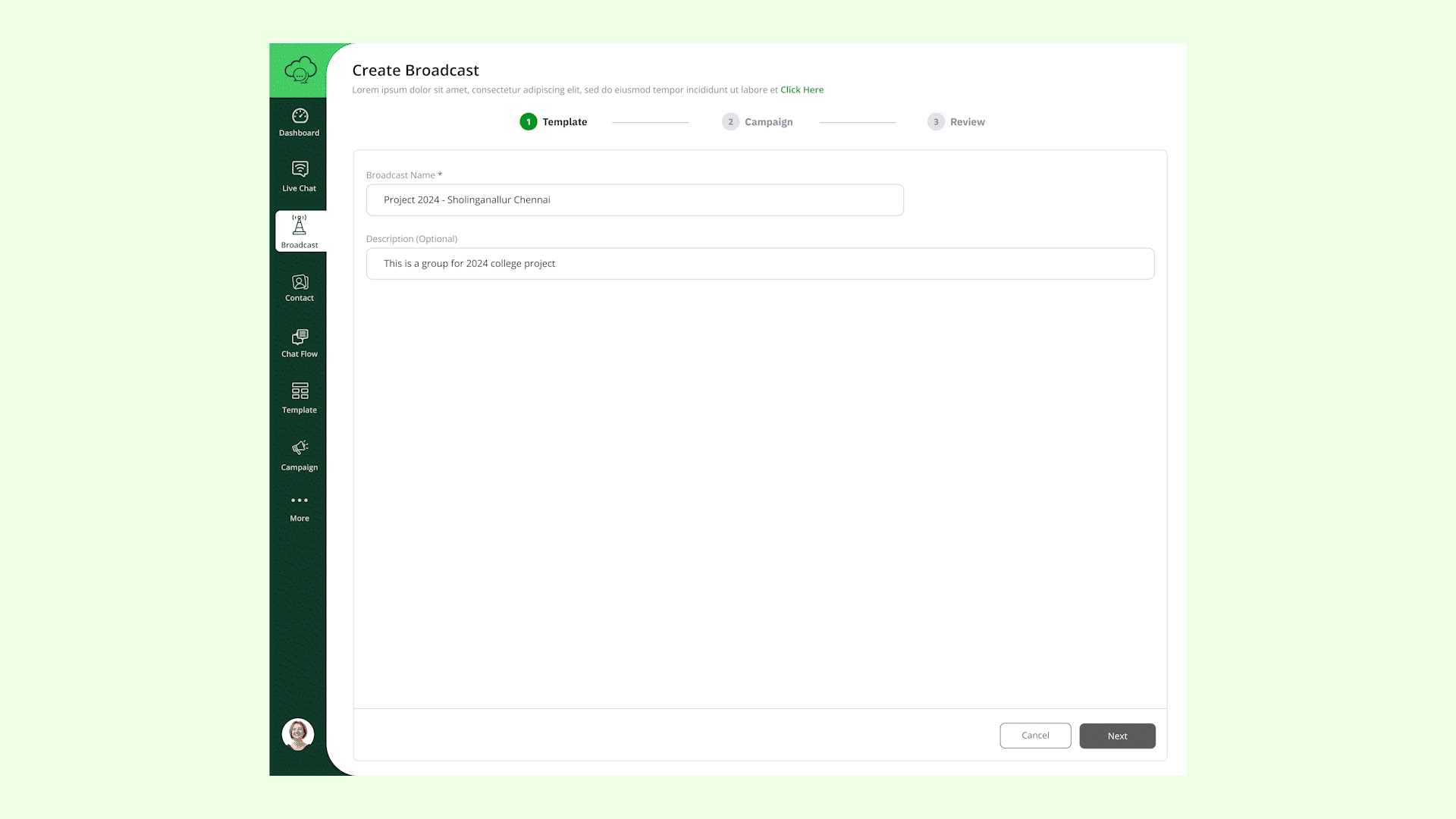Follow the Click Here link

[802, 90]
